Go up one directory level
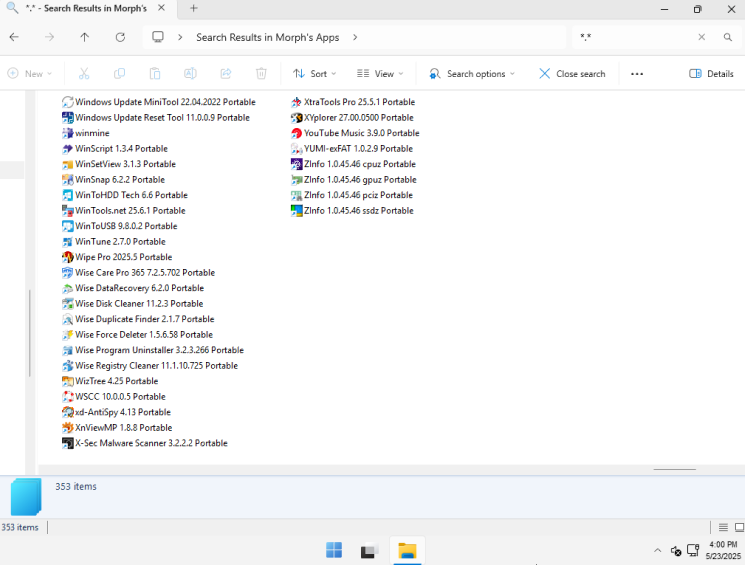Screen dimensions: 745x565 pyautogui.click(x=85, y=37)
